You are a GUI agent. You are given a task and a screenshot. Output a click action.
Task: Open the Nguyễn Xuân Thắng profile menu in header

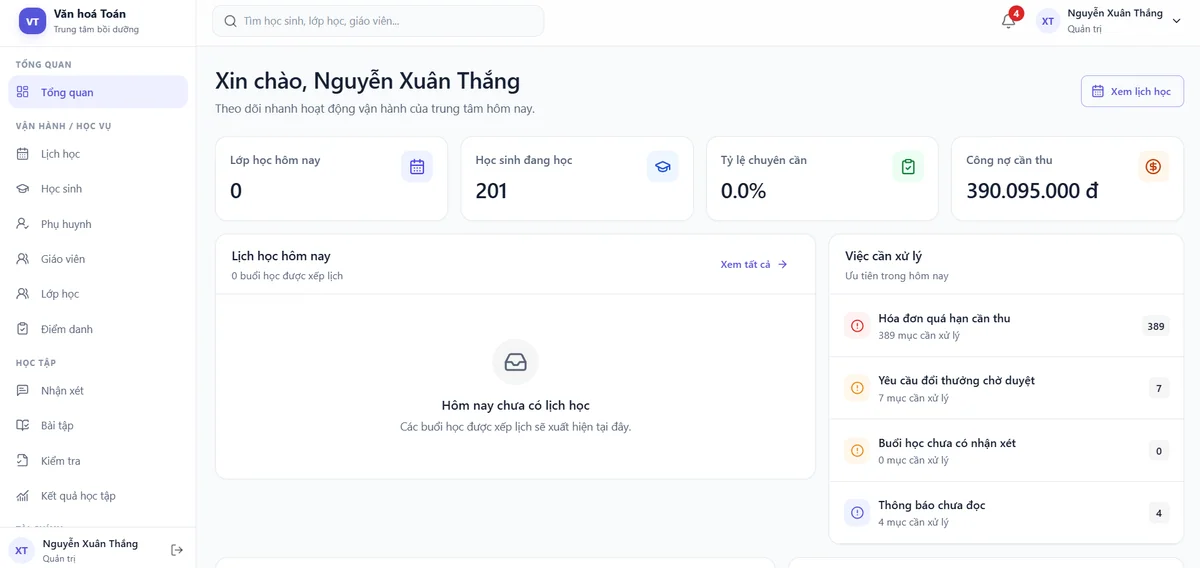pos(1109,21)
